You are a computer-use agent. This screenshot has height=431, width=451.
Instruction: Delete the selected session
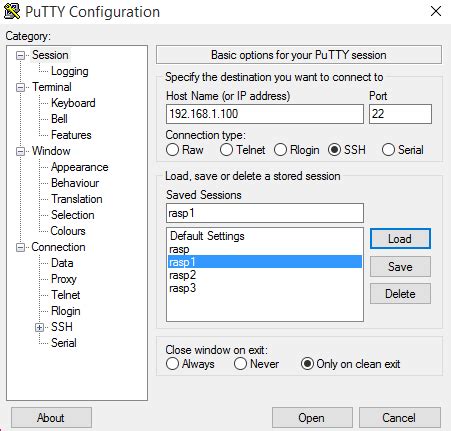coord(400,294)
